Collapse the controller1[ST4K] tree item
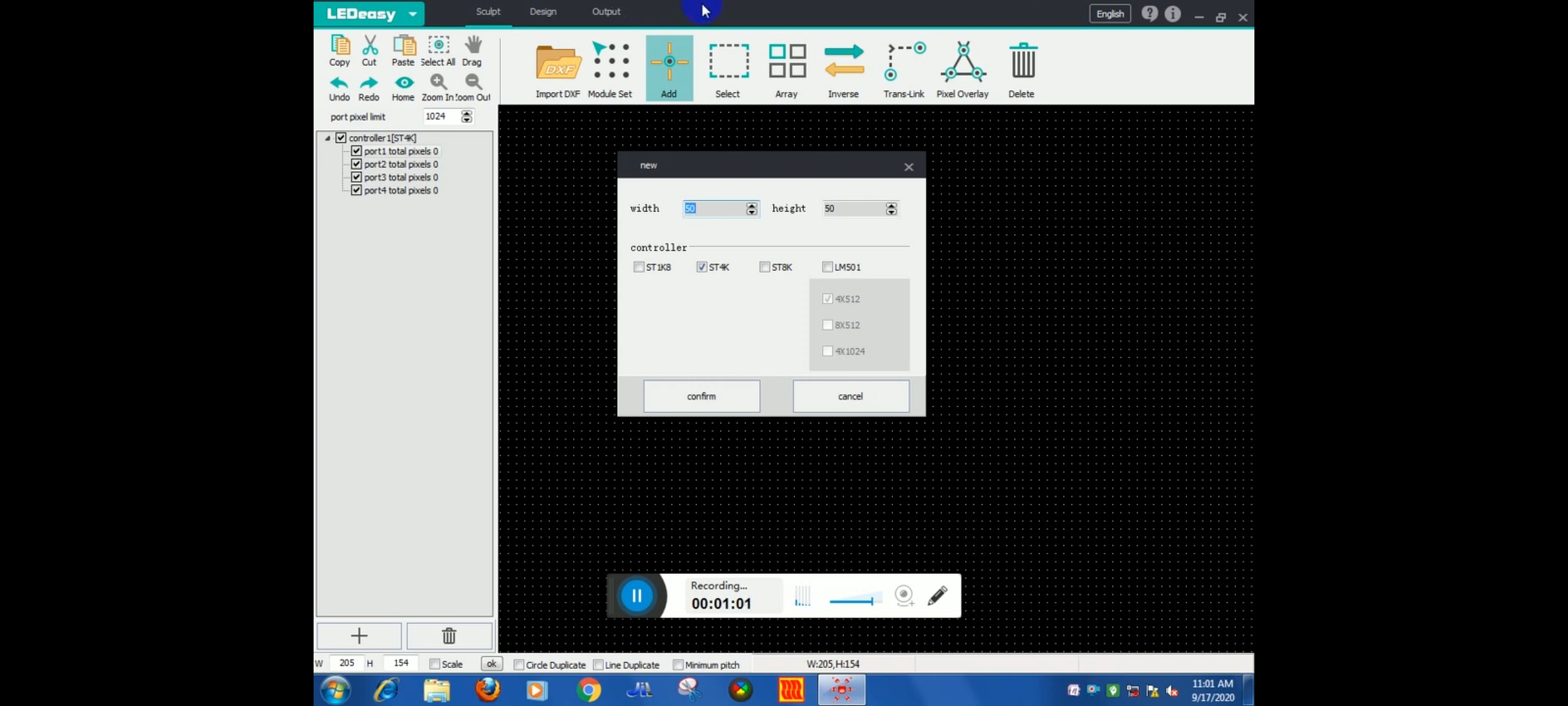Viewport: 1568px width, 706px height. (x=329, y=137)
